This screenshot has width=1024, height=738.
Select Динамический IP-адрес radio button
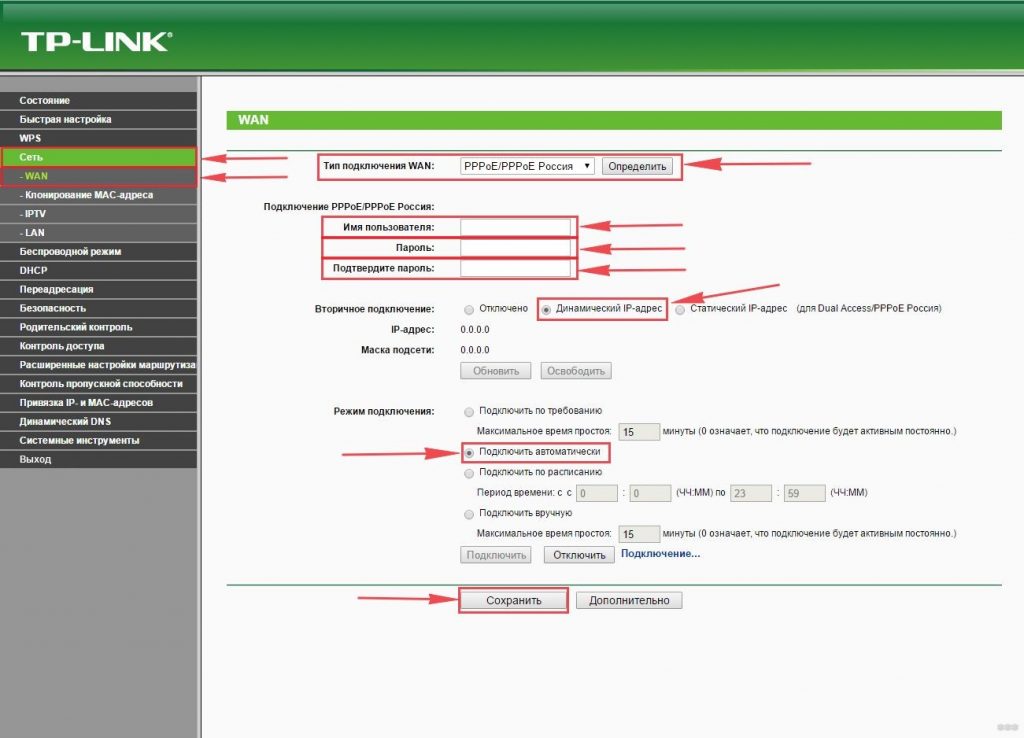pyautogui.click(x=547, y=309)
